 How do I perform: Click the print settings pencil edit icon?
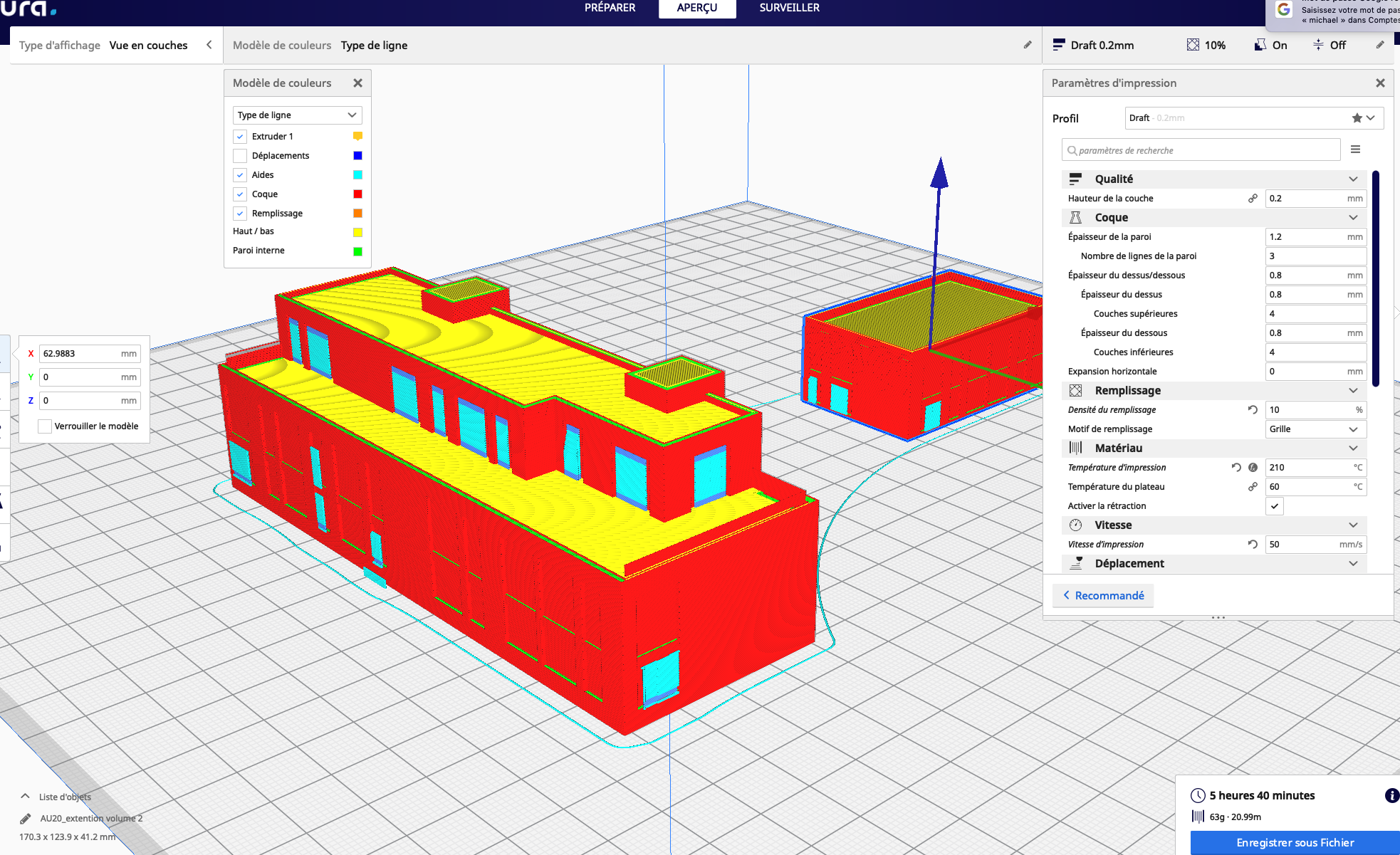(x=1379, y=45)
